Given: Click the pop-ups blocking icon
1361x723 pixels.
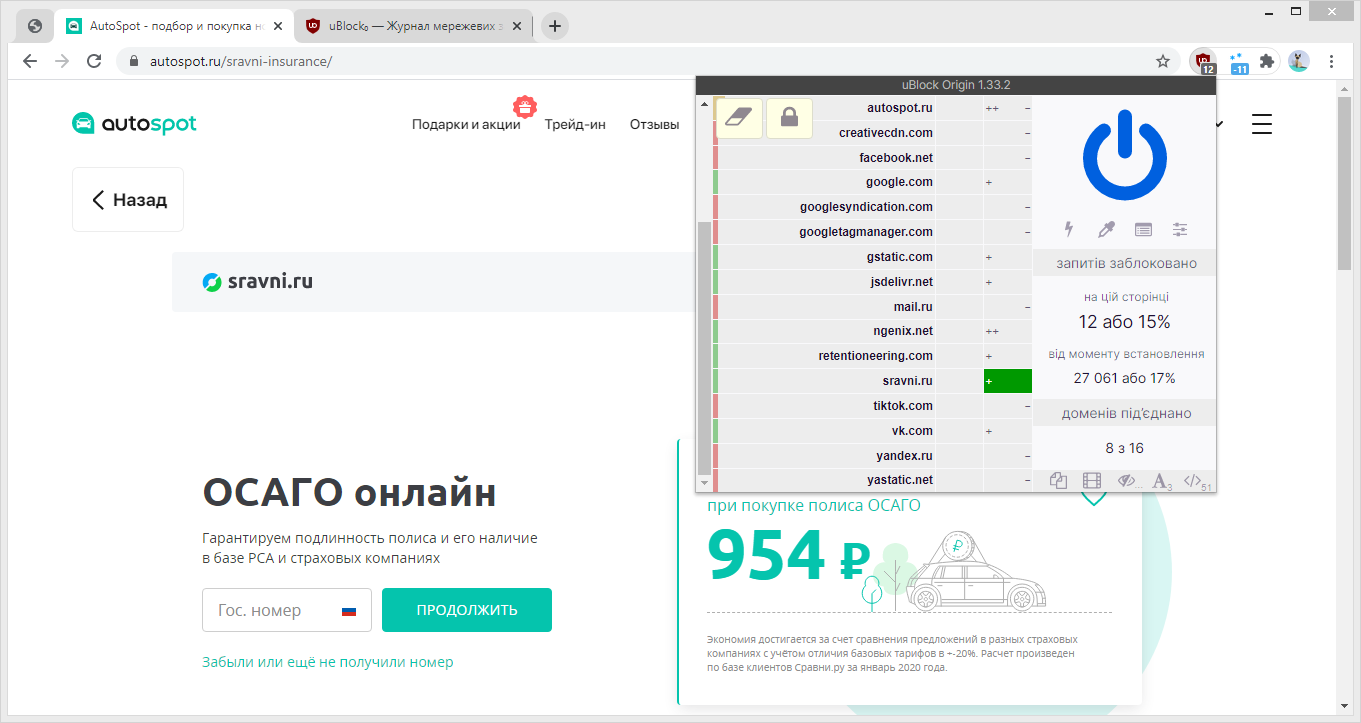Looking at the screenshot, I should [1057, 480].
